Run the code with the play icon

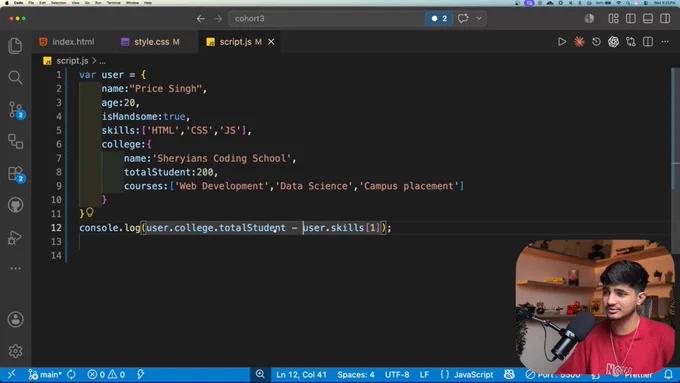[562, 42]
